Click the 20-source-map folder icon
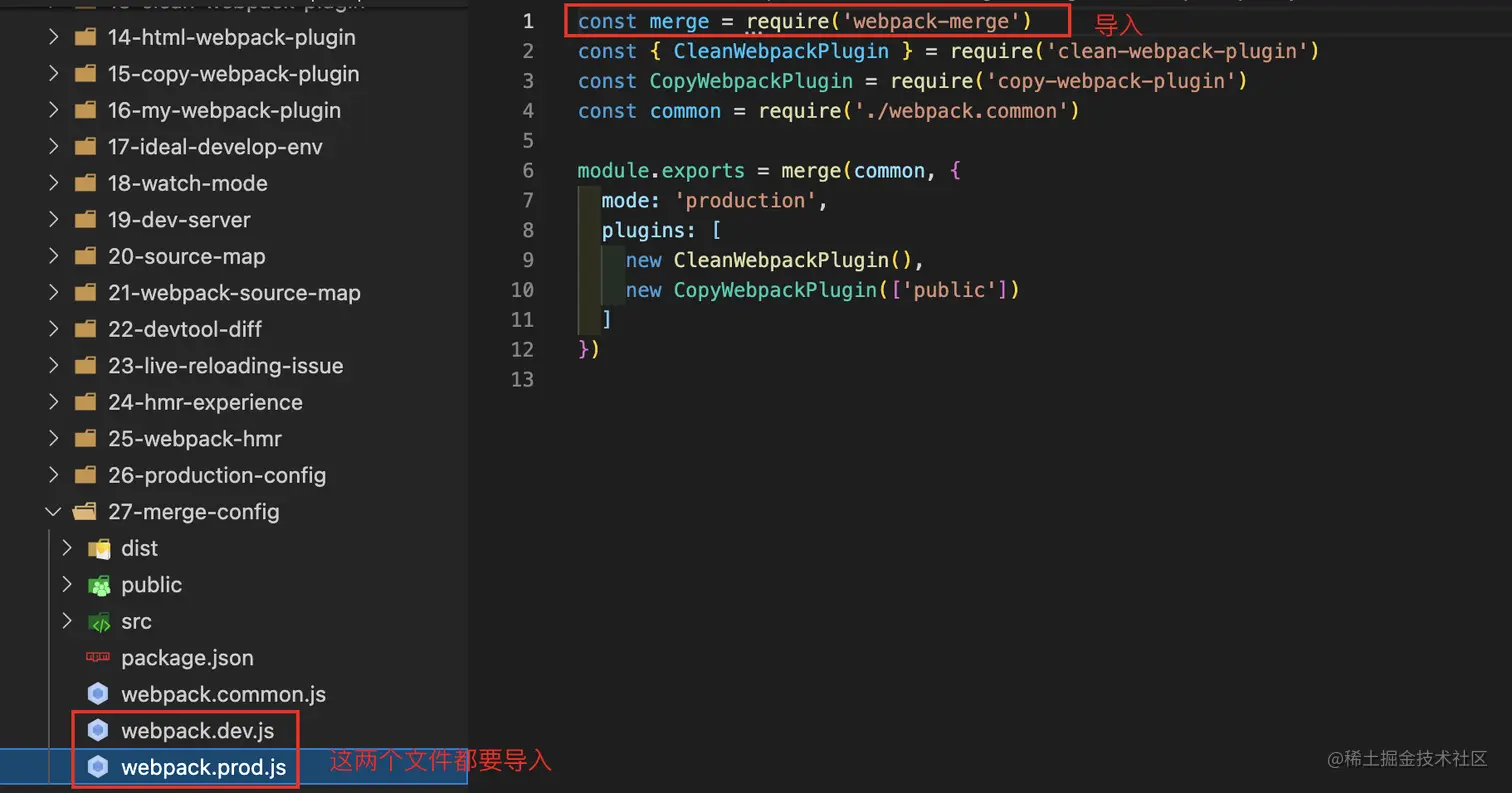The height and width of the screenshot is (793, 1512). tap(85, 257)
